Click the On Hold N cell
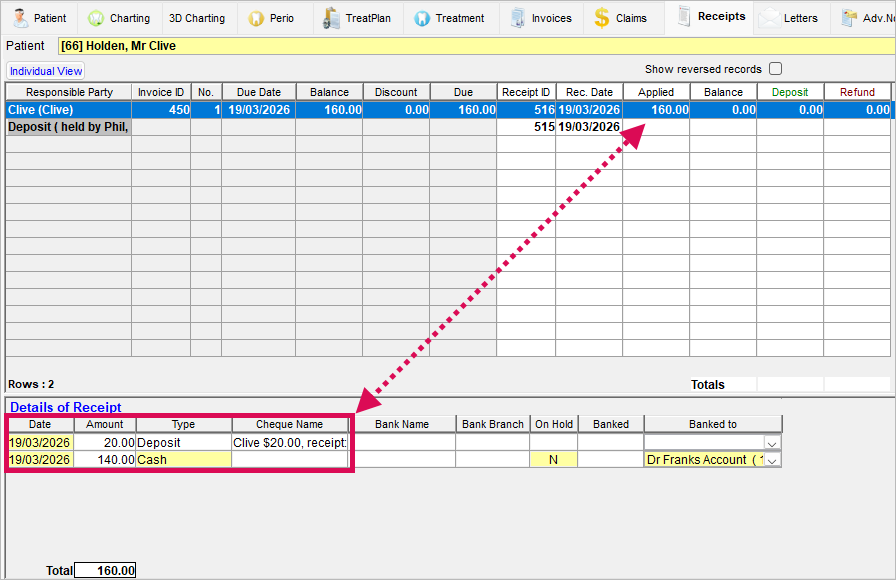This screenshot has height=580, width=896. pos(553,460)
